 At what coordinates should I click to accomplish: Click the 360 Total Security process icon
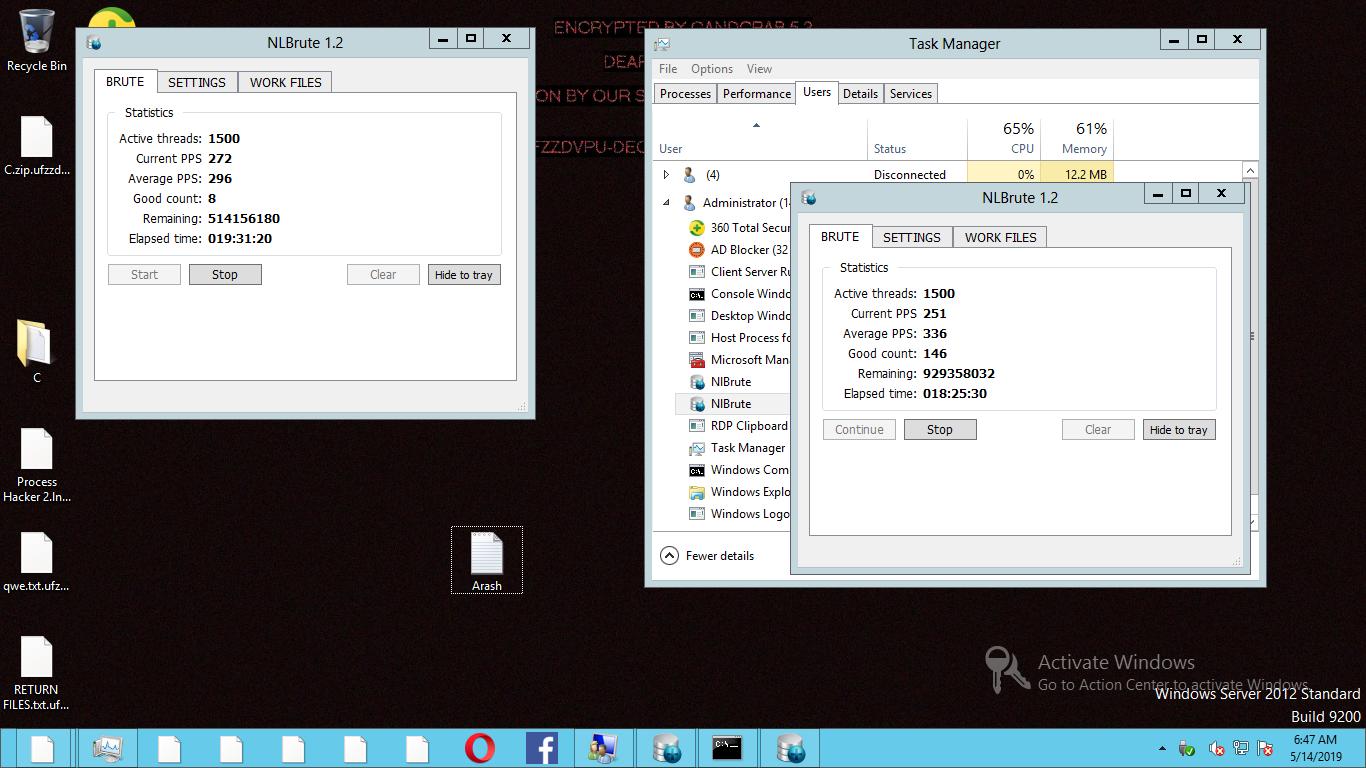[x=697, y=228]
